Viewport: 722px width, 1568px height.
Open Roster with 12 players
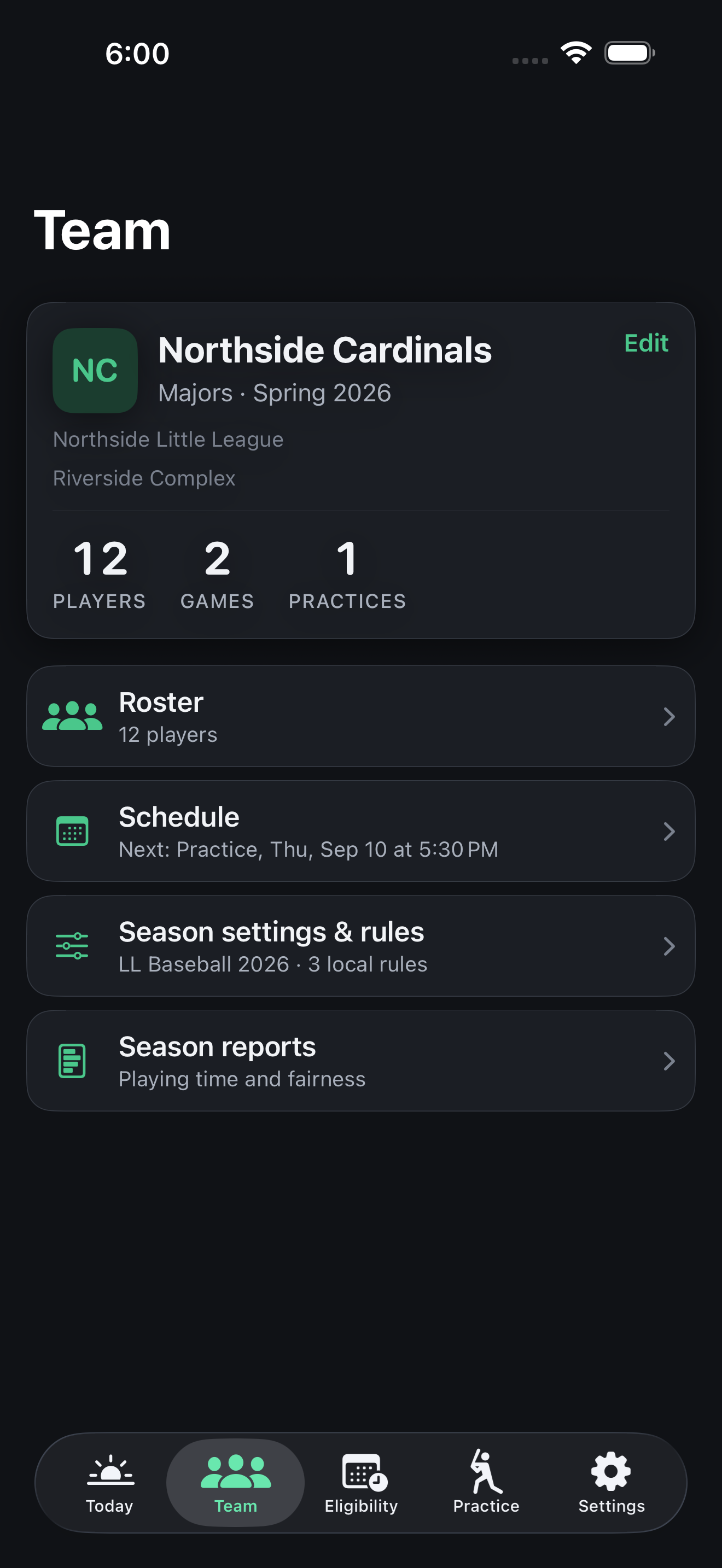click(361, 716)
